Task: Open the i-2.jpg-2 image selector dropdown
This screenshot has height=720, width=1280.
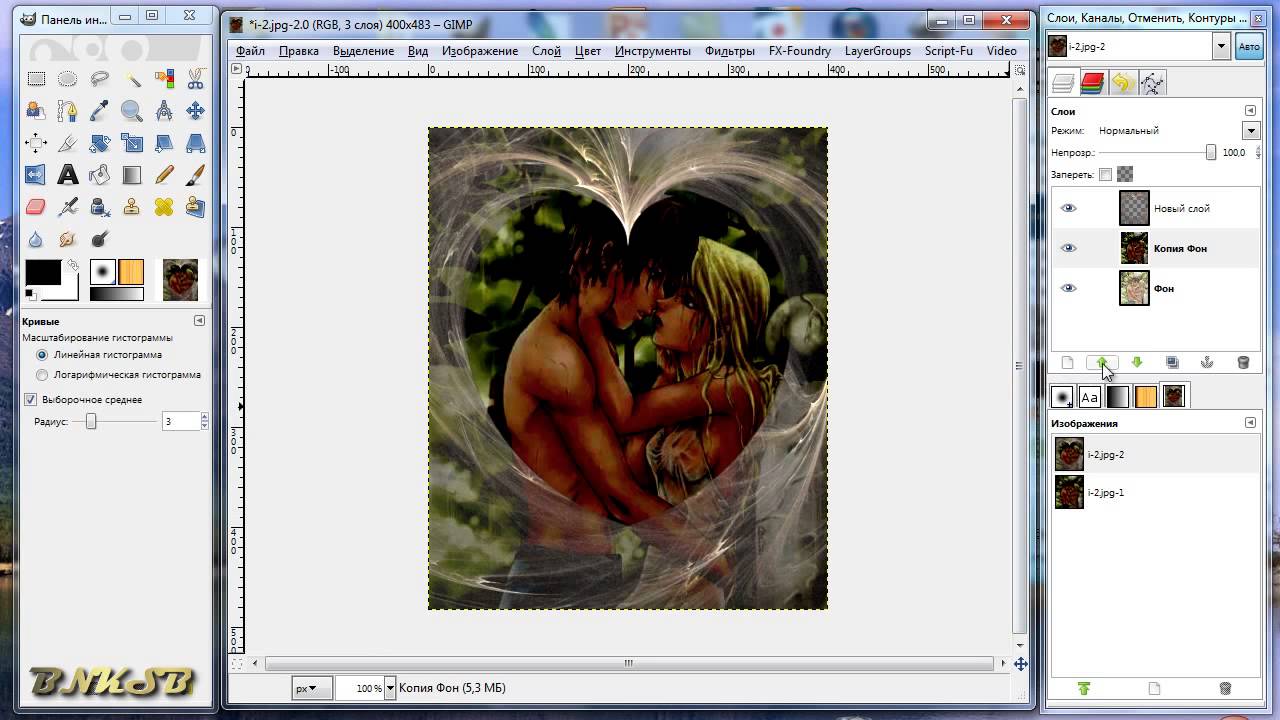Action: tap(1221, 46)
